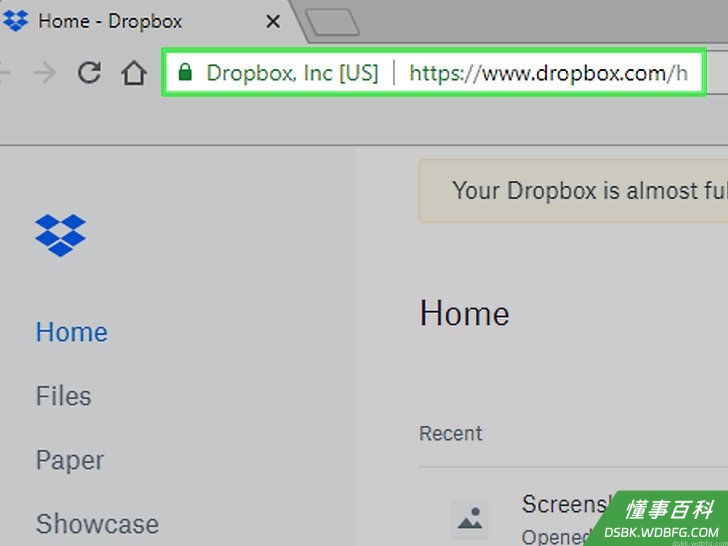Open Paper in the sidebar

(x=70, y=460)
